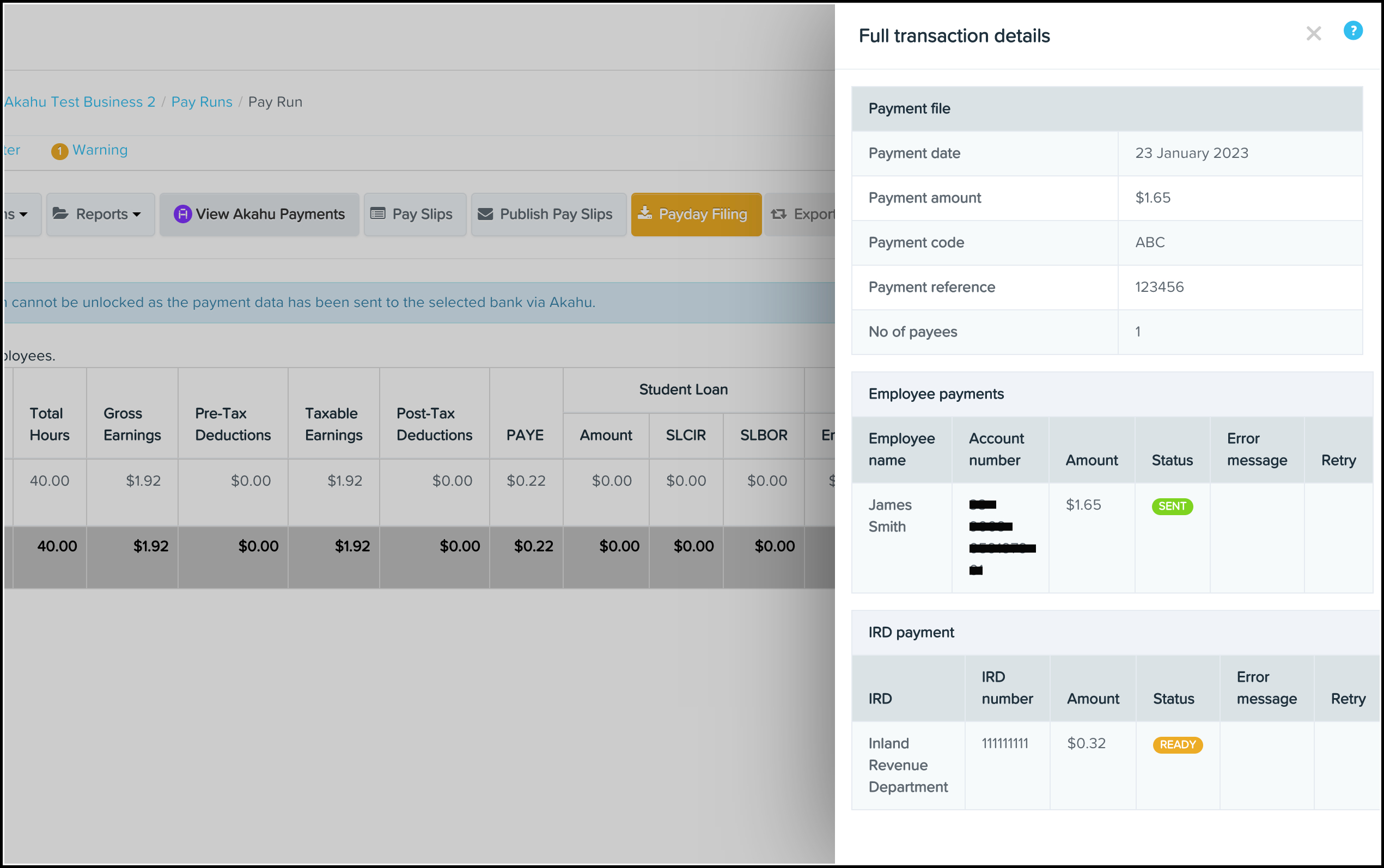The width and height of the screenshot is (1384, 868).
Task: Click the green SENT status badge
Action: coord(1172,506)
